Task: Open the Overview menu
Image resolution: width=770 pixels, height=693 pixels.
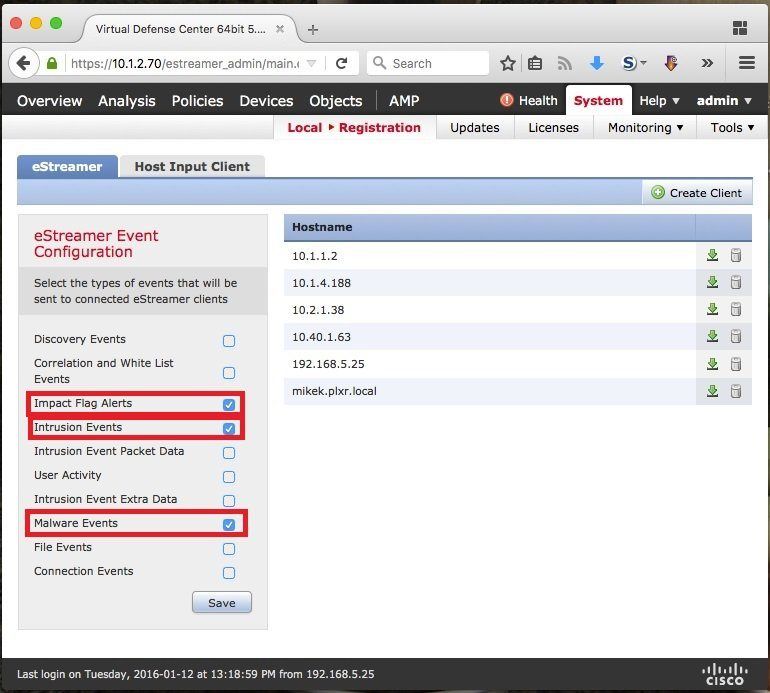Action: [49, 101]
